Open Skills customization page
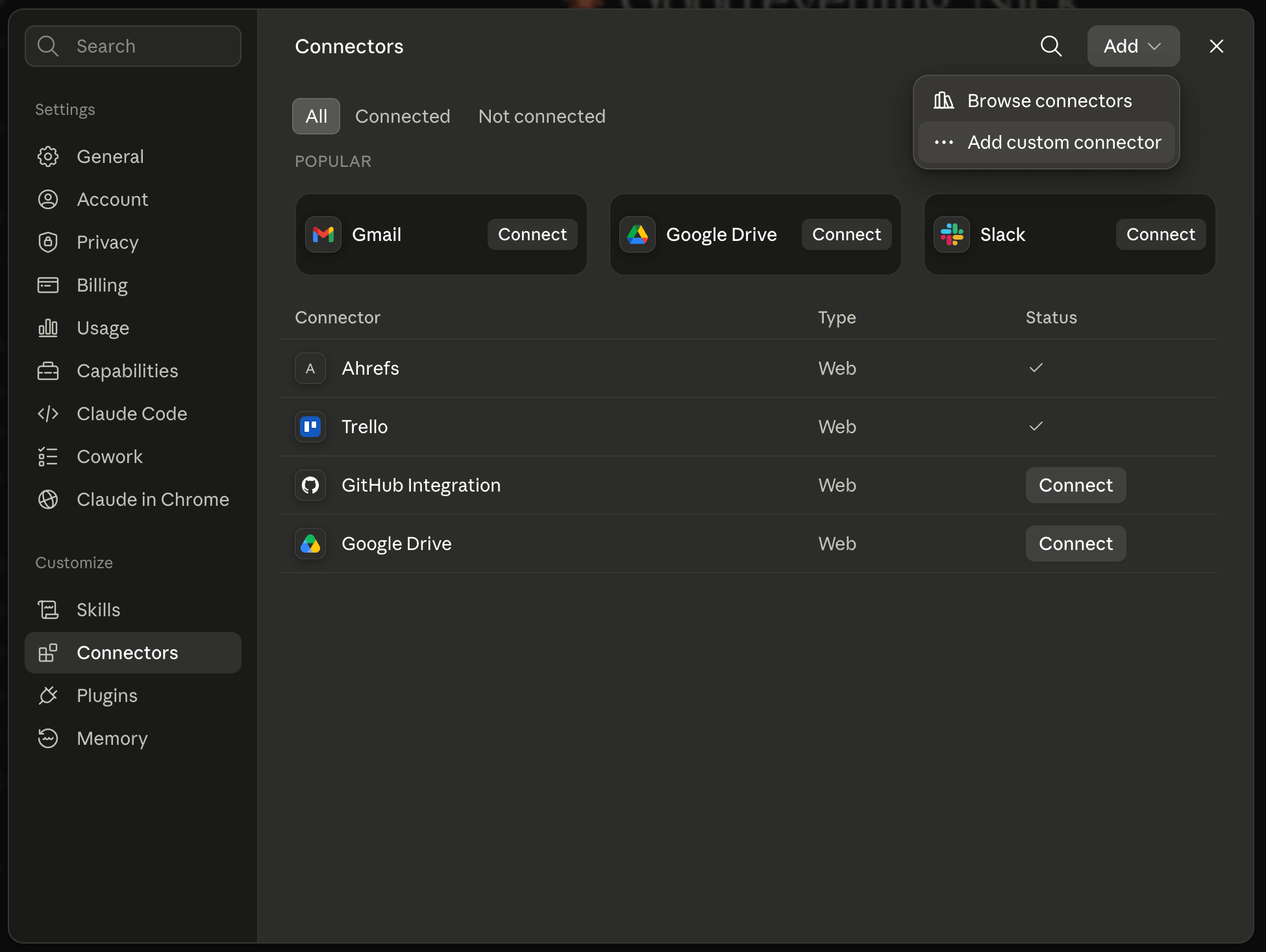The height and width of the screenshot is (952, 1266). 133,610
